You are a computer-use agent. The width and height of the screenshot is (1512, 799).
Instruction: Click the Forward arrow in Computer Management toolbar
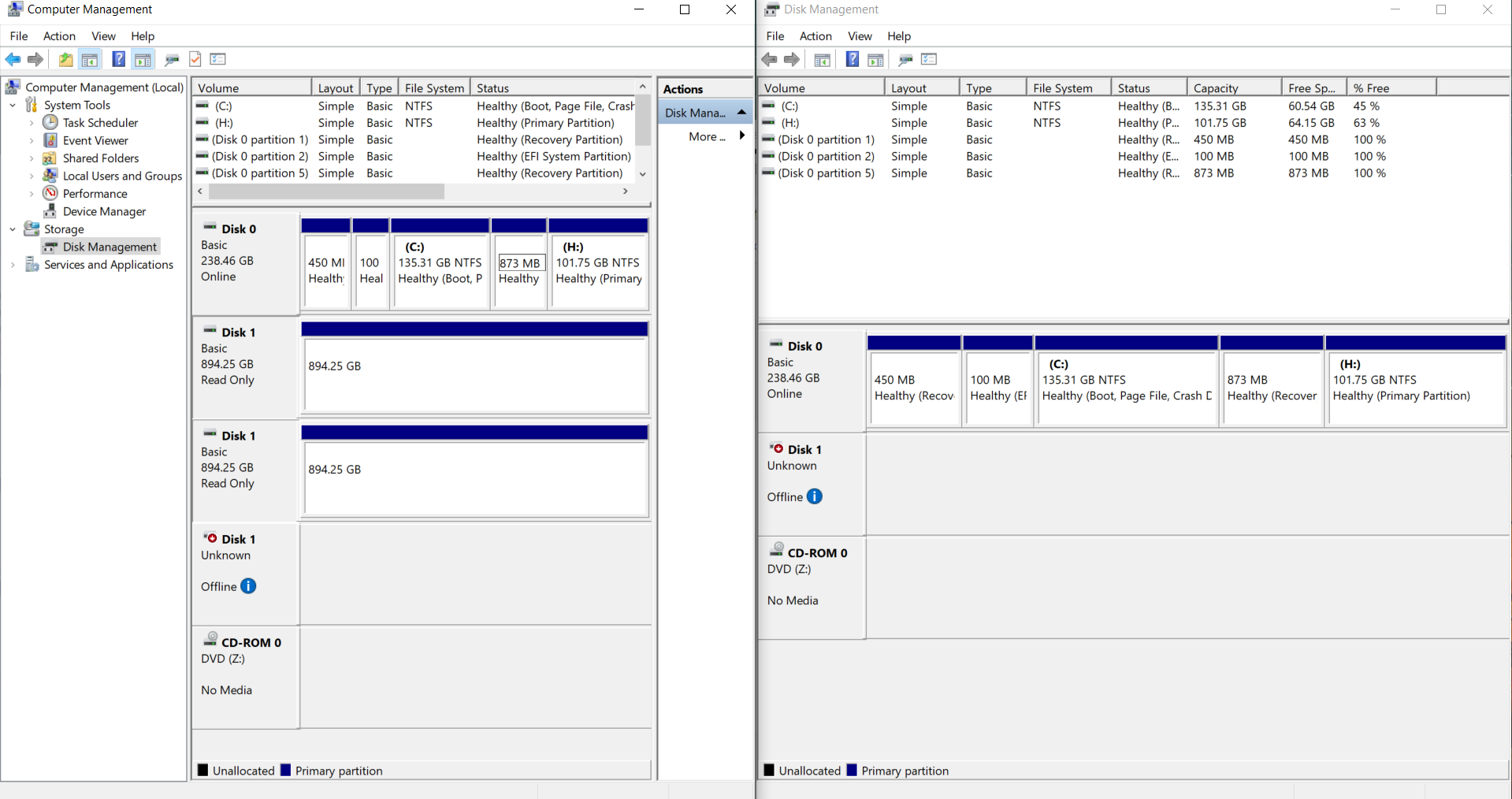[x=35, y=59]
